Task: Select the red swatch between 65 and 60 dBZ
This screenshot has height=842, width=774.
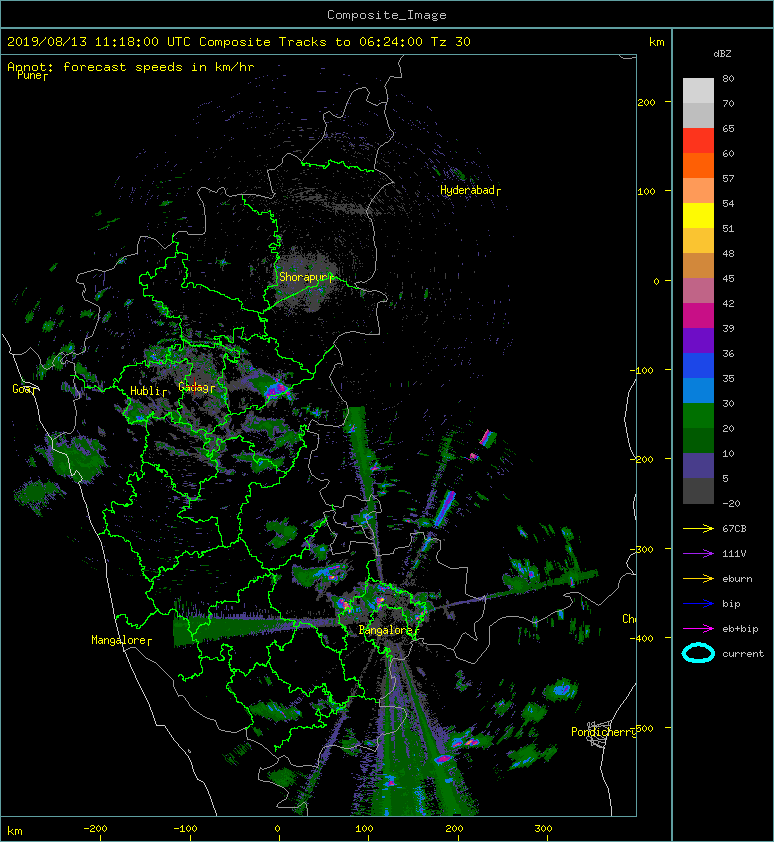Action: [x=698, y=141]
